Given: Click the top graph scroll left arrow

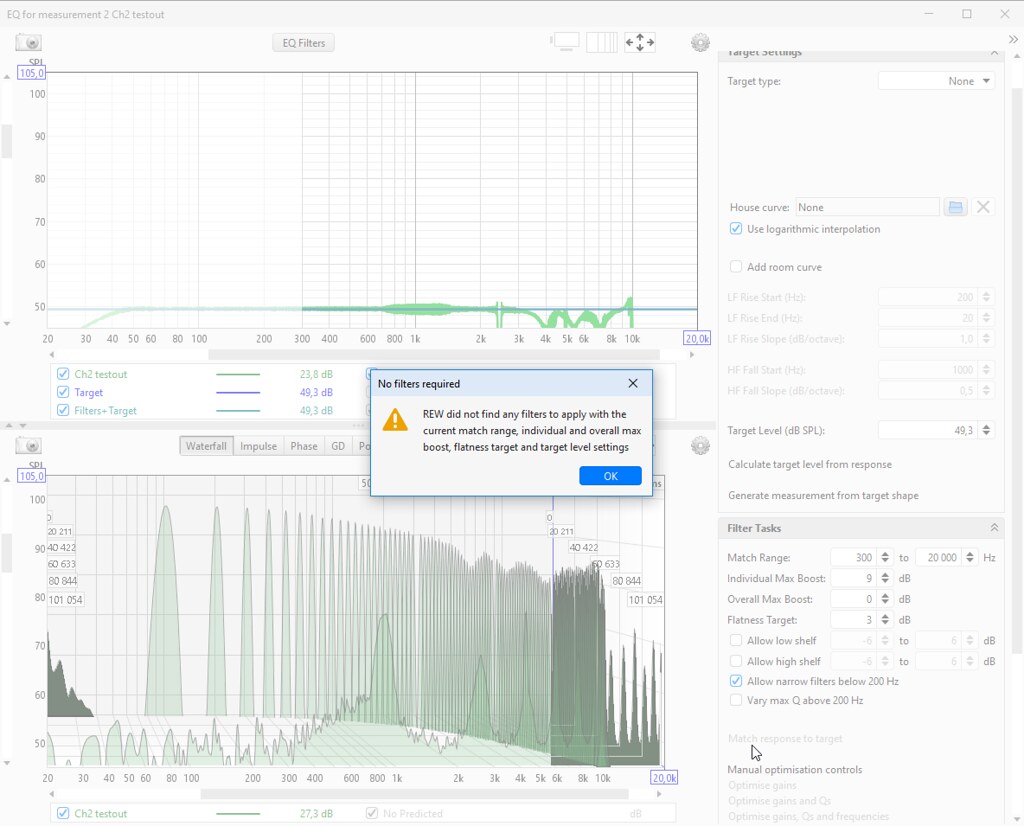Looking at the screenshot, I should coord(52,355).
